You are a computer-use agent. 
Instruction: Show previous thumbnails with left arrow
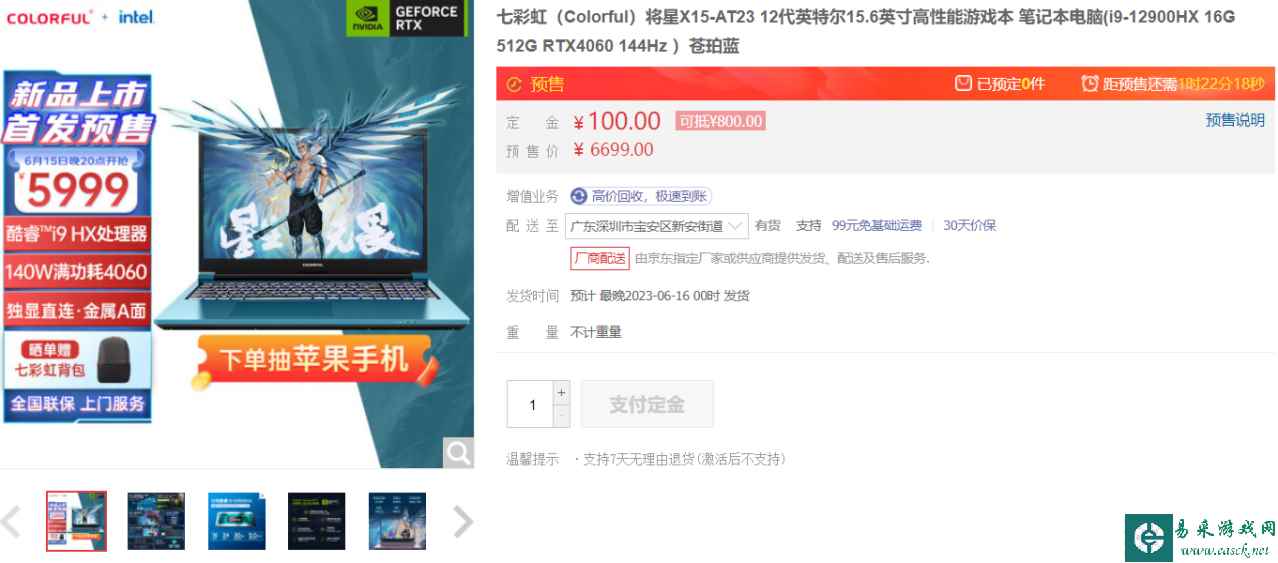[x=11, y=521]
